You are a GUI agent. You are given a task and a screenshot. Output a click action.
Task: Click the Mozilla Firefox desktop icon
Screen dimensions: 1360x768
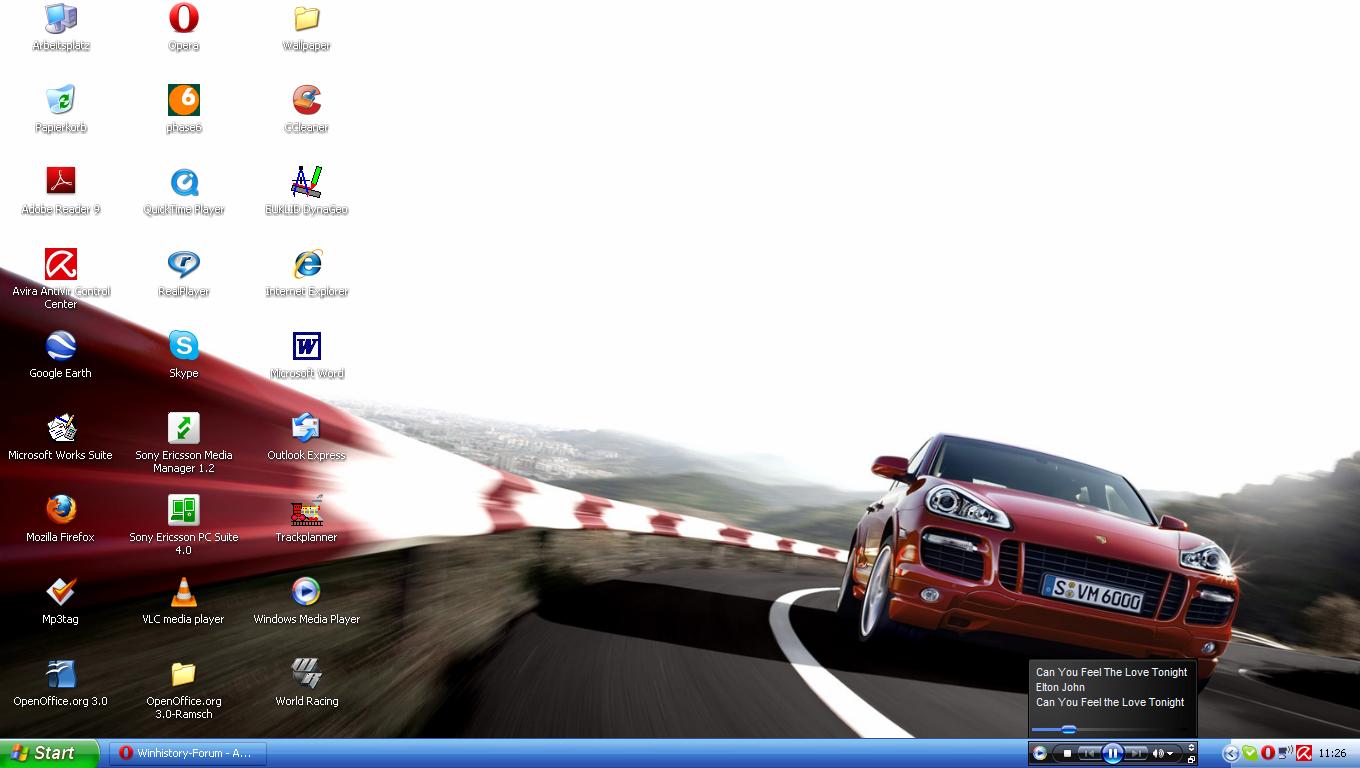[x=60, y=511]
